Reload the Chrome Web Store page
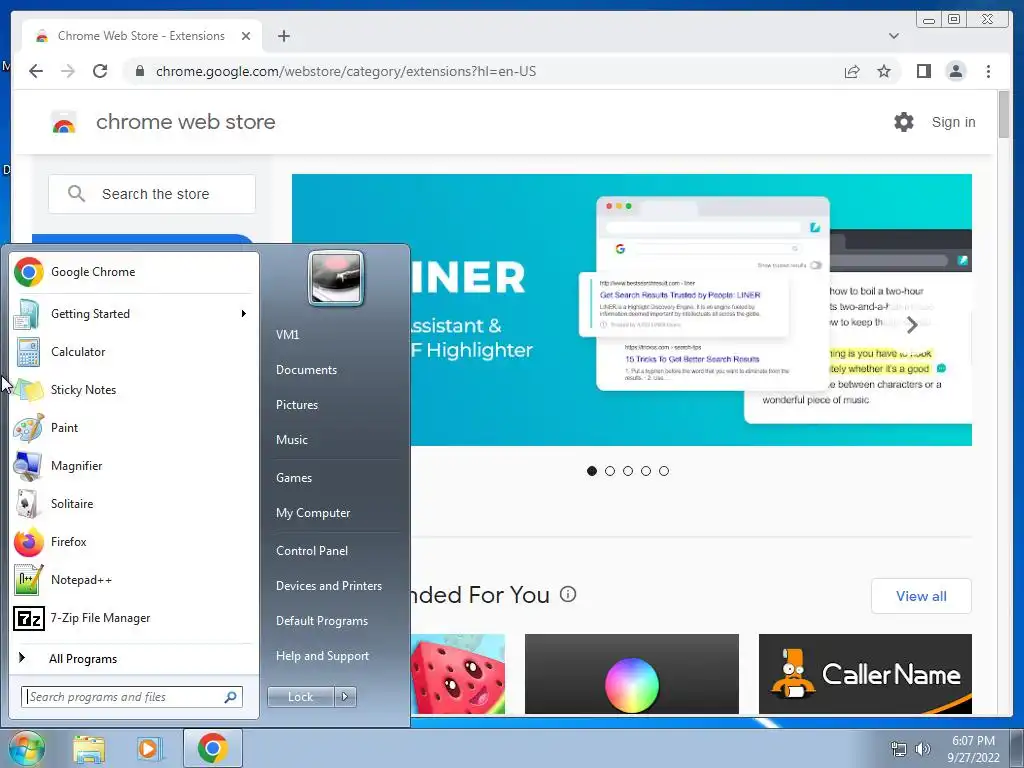Image resolution: width=1024 pixels, height=768 pixels. click(x=100, y=71)
